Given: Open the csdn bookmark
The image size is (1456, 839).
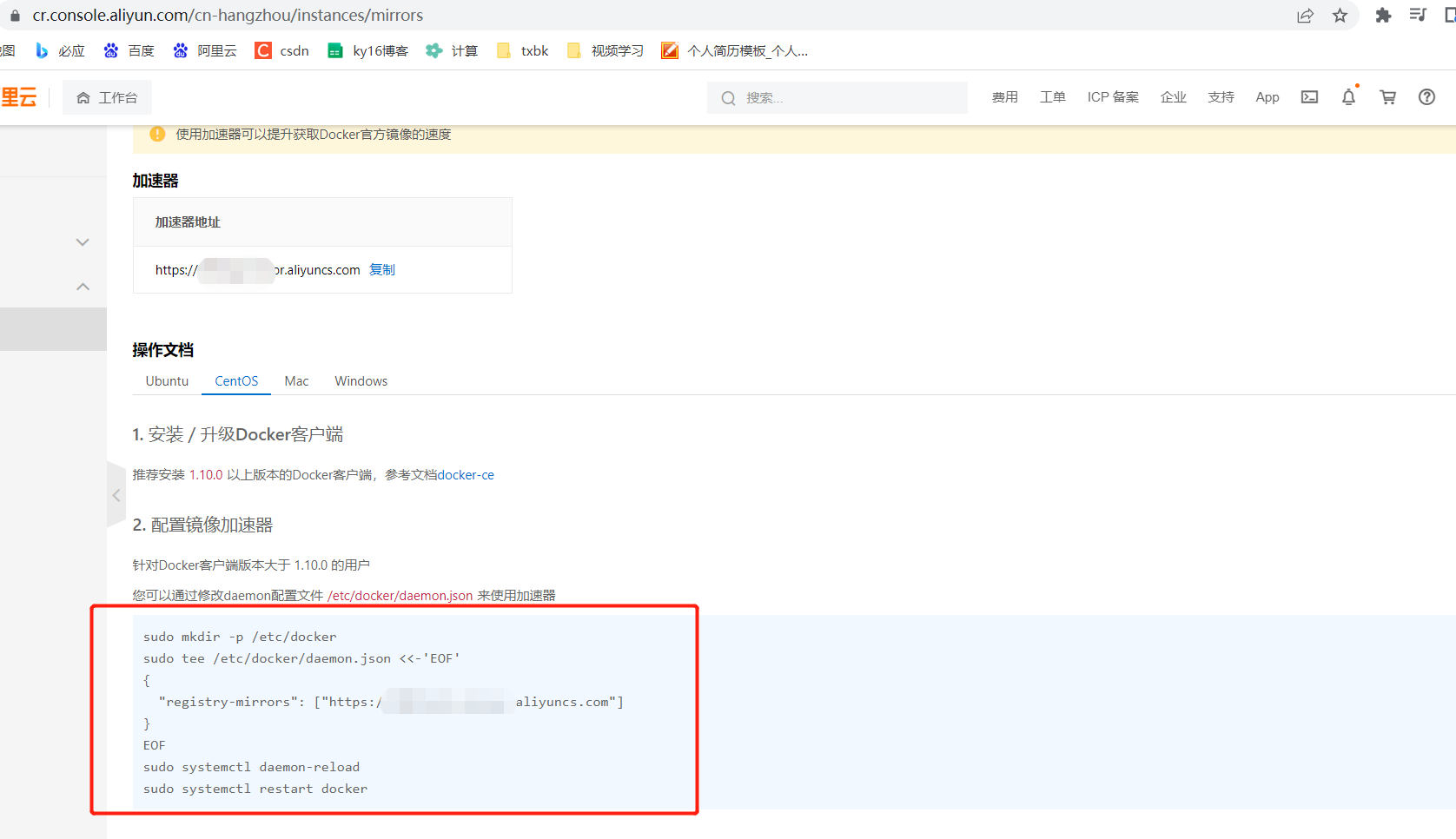Looking at the screenshot, I should (282, 51).
